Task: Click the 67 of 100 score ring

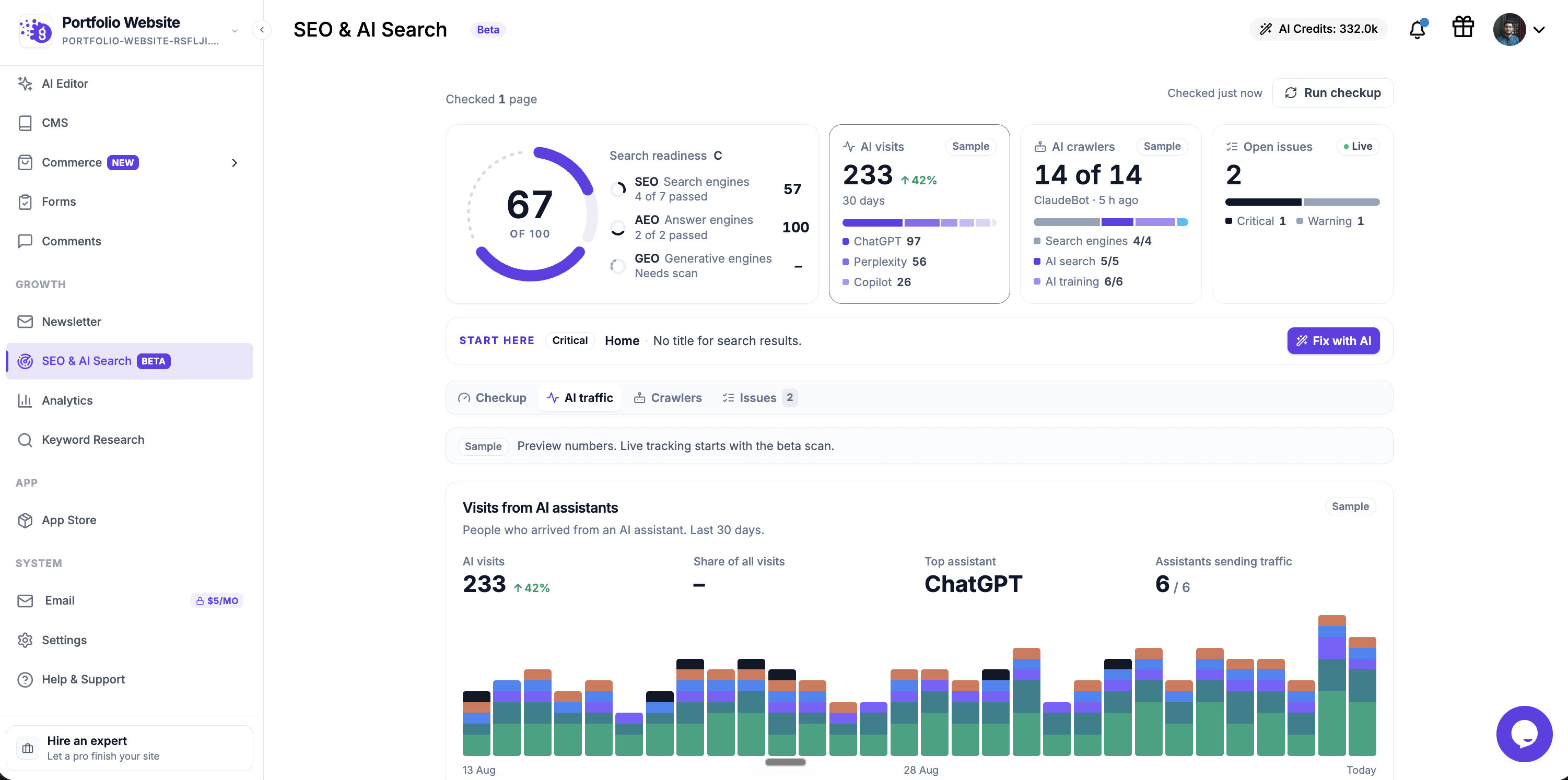Action: (530, 214)
